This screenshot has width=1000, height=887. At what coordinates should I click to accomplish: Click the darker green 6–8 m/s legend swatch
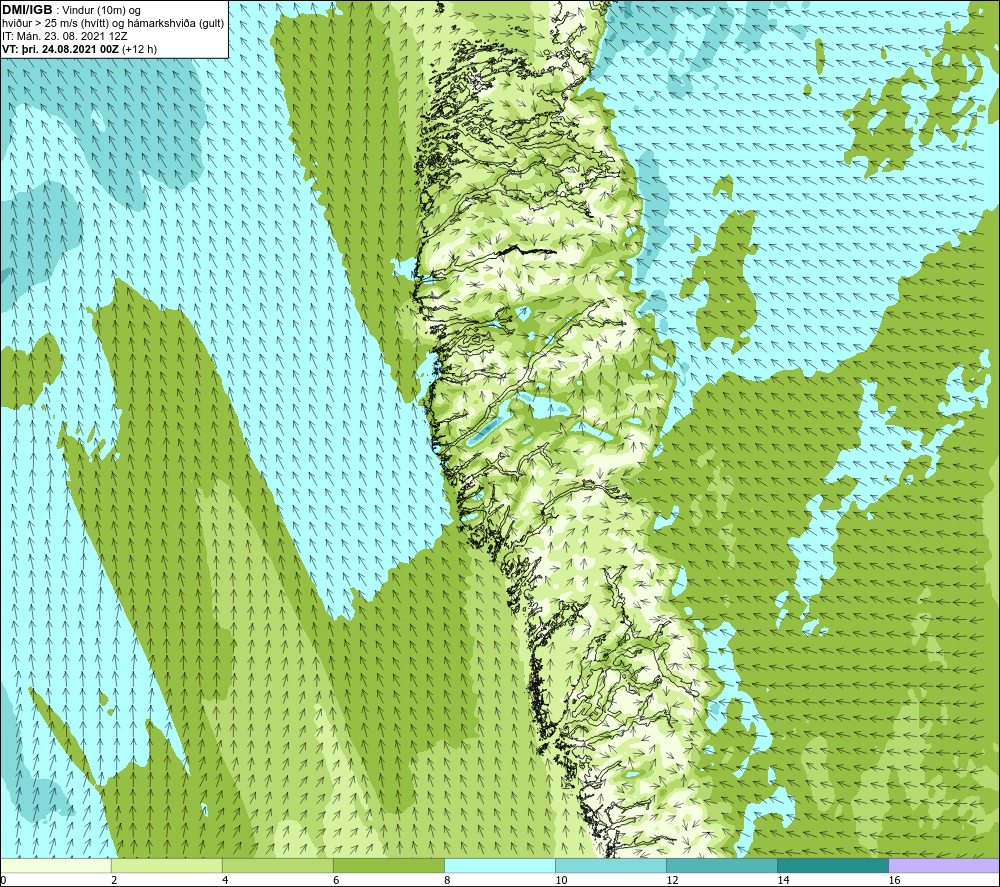click(388, 866)
